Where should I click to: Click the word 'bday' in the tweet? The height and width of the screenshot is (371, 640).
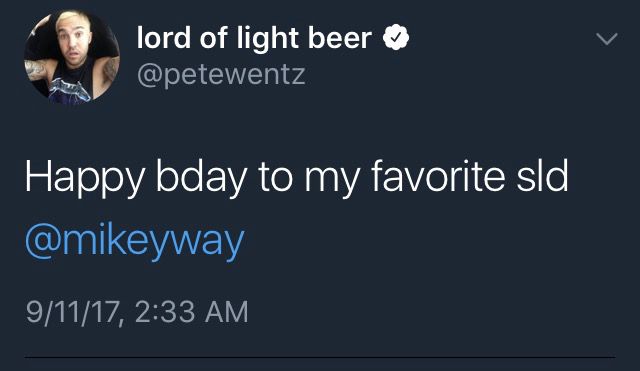coord(201,178)
